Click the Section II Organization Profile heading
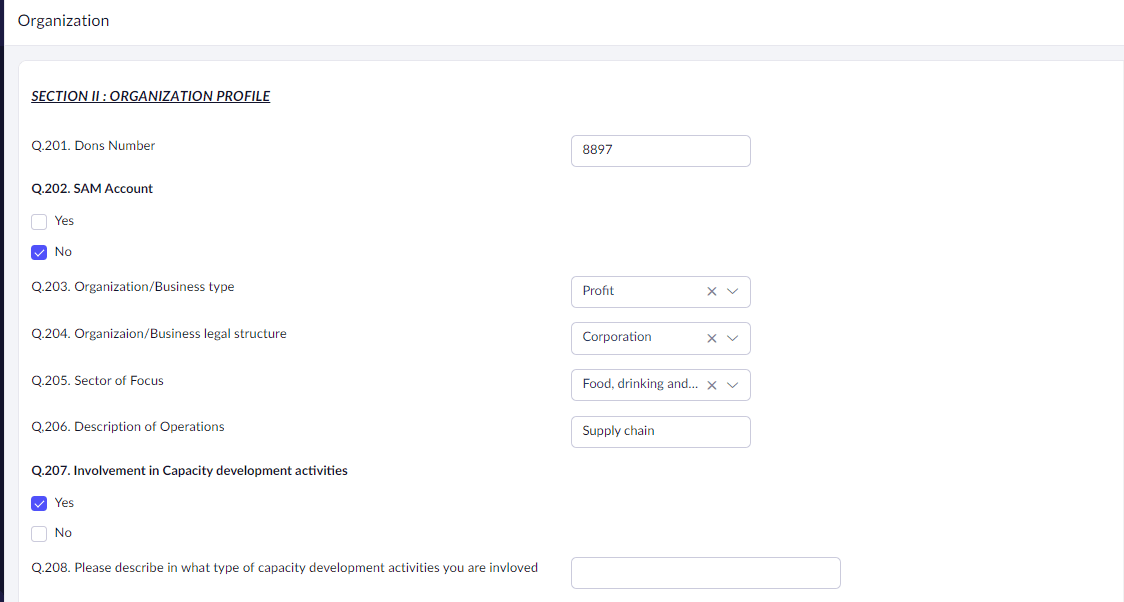 pos(151,97)
